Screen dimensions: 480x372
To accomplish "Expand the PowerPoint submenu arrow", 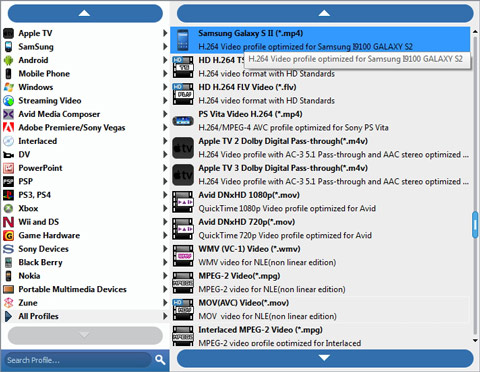I will pos(165,168).
